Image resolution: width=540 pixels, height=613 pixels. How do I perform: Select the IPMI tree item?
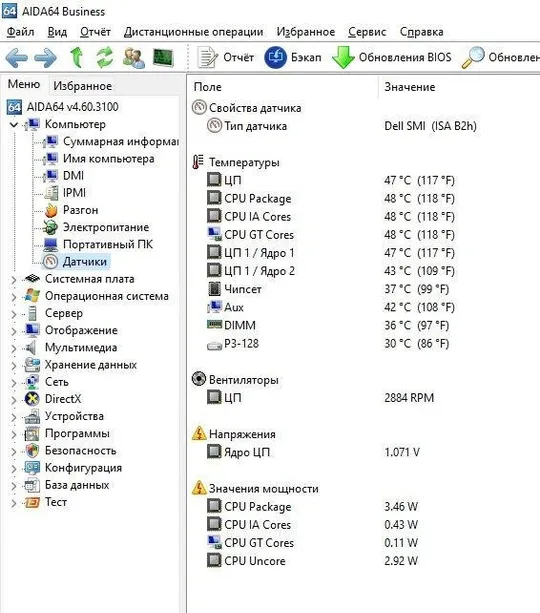(x=65, y=193)
